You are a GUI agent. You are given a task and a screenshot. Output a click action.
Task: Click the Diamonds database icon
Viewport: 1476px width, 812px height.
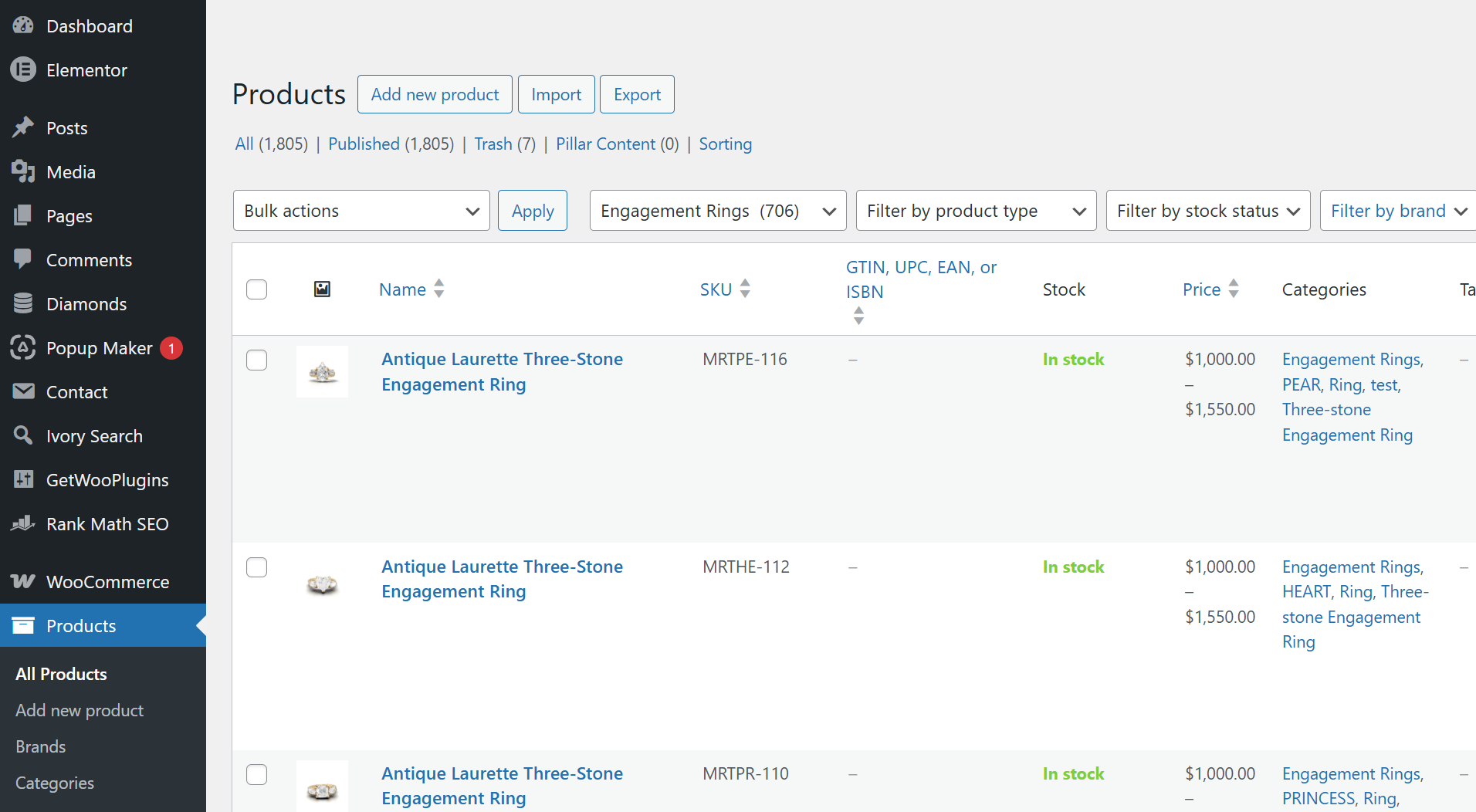pyautogui.click(x=23, y=304)
